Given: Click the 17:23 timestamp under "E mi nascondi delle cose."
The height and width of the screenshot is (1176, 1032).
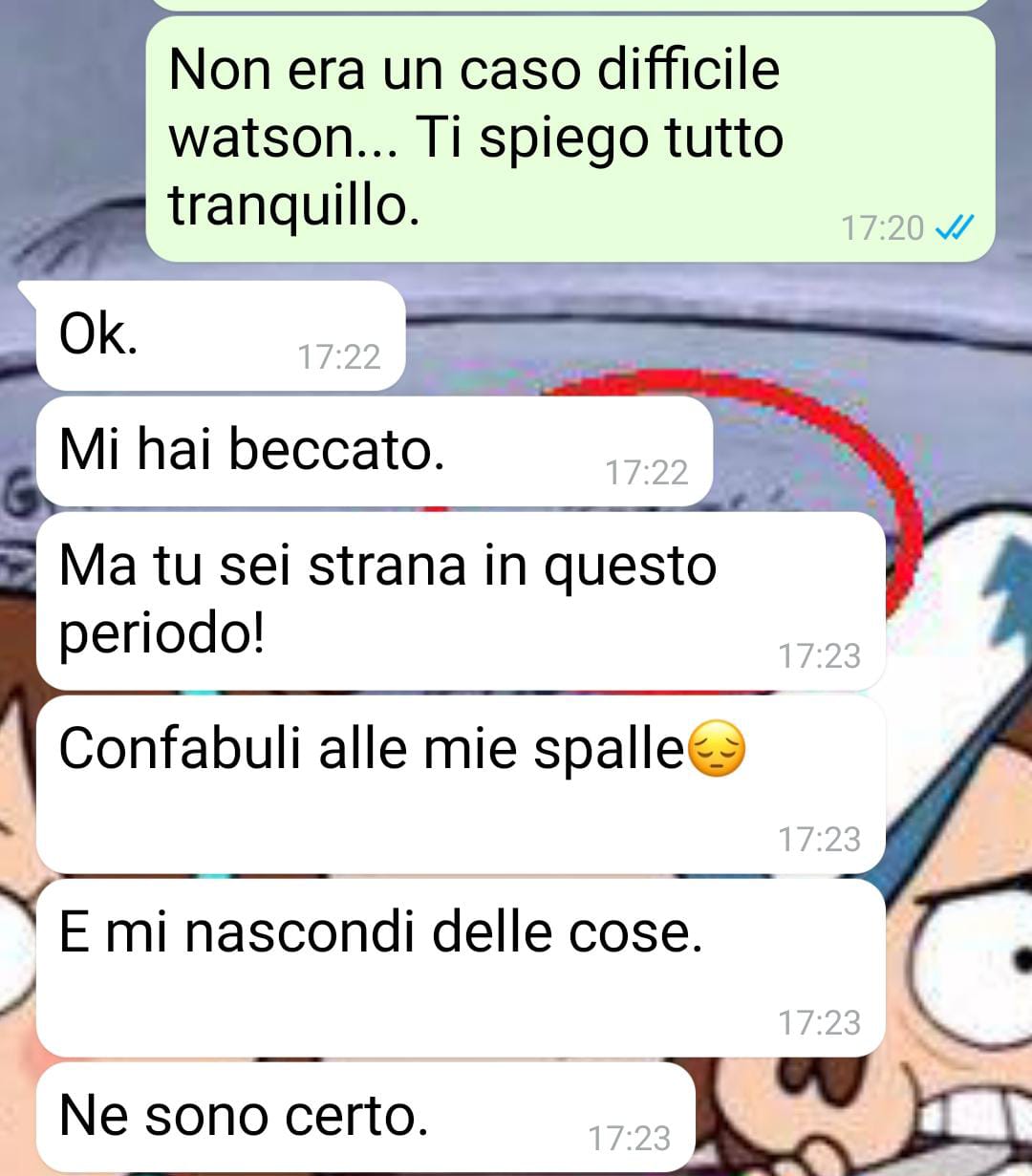Looking at the screenshot, I should coord(819,1023).
